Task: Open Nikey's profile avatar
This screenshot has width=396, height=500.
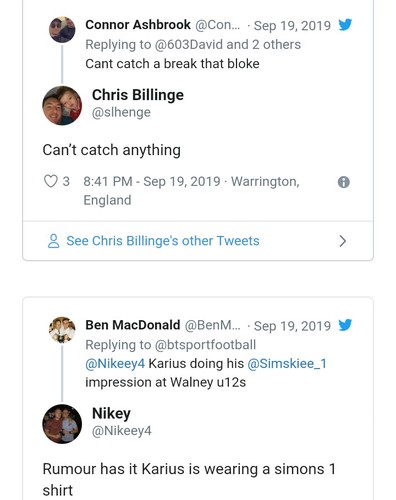Action: [62, 424]
